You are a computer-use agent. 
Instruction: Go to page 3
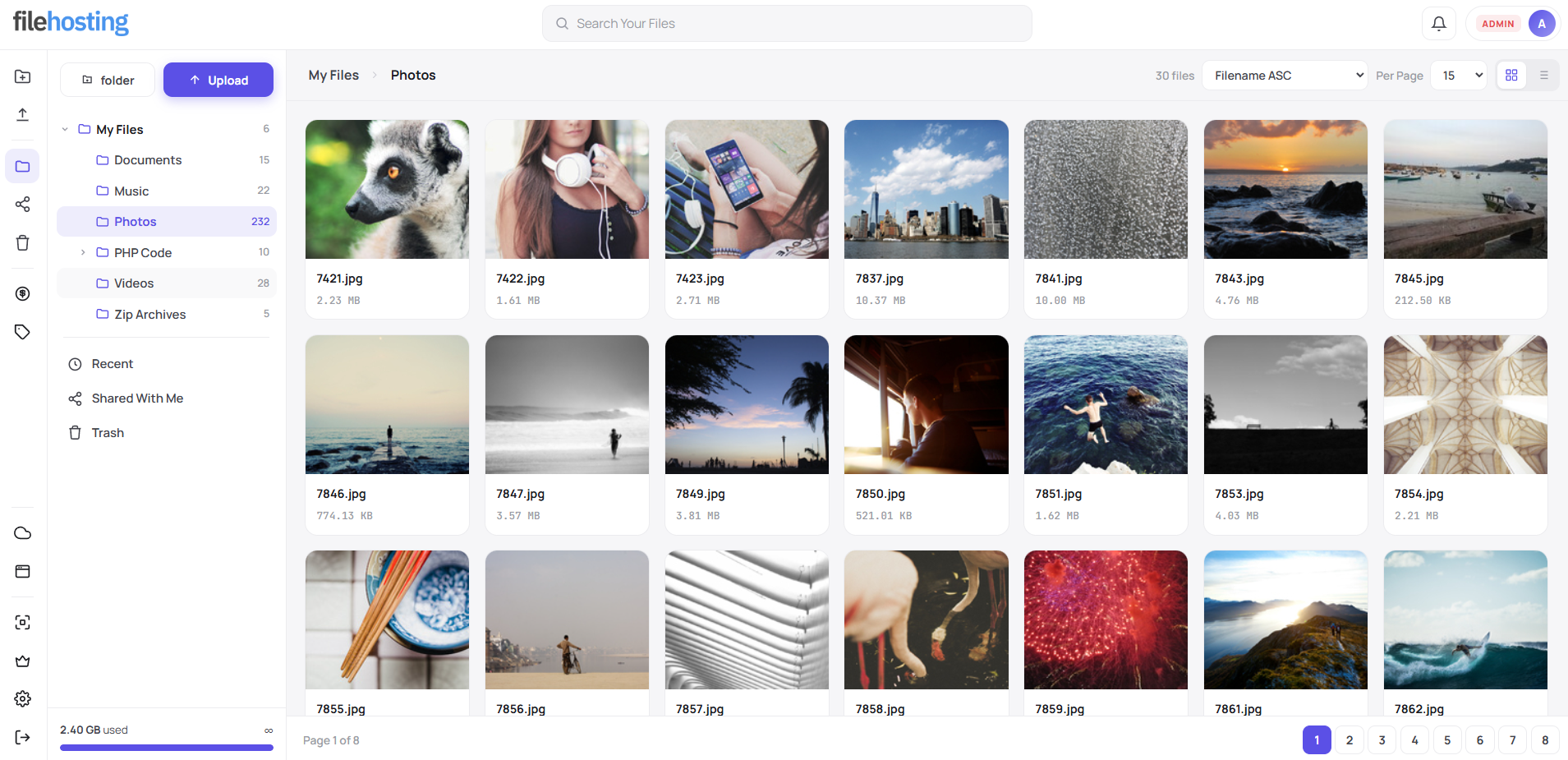(1382, 740)
